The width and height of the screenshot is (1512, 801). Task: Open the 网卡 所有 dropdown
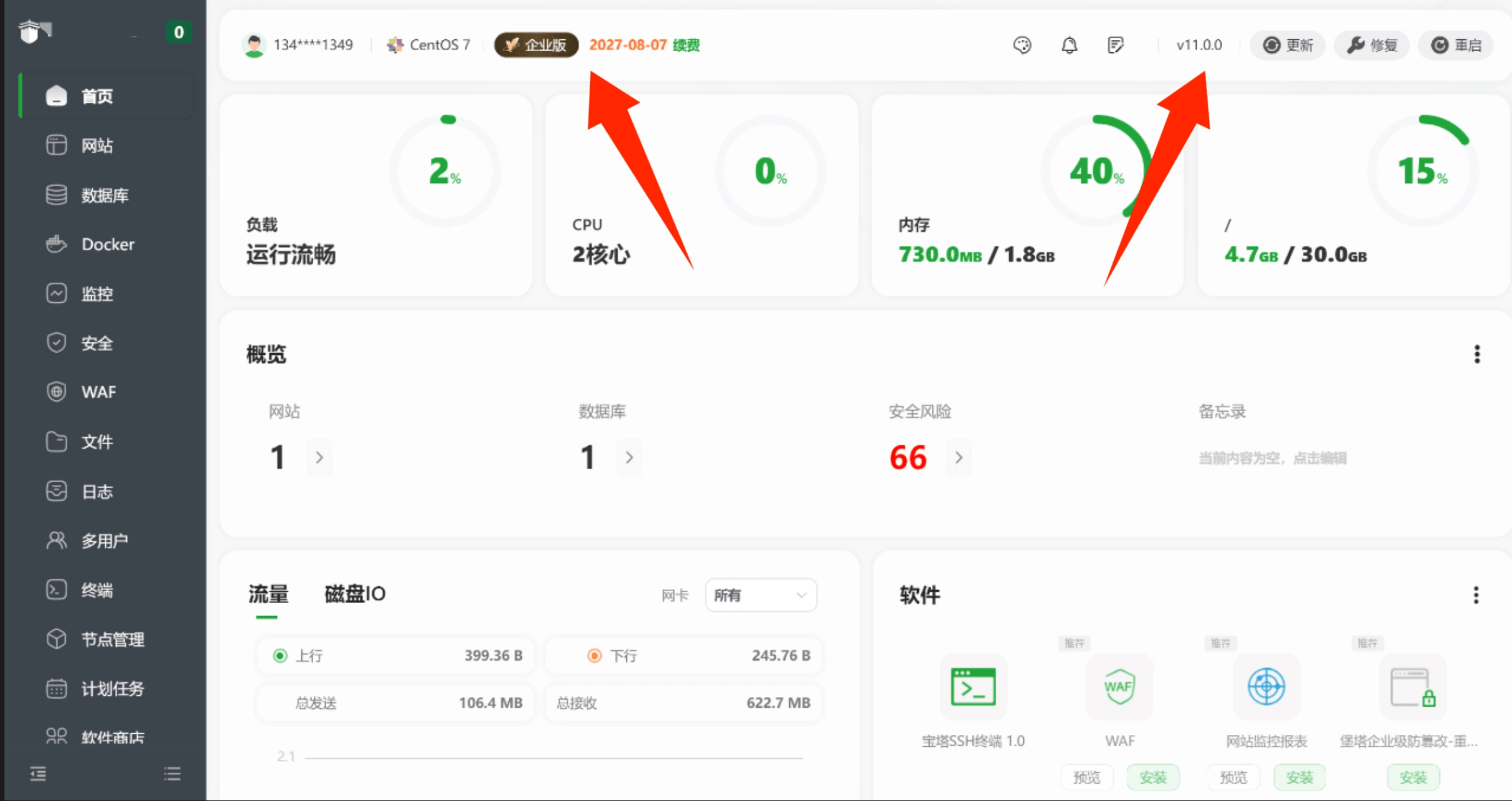click(760, 595)
